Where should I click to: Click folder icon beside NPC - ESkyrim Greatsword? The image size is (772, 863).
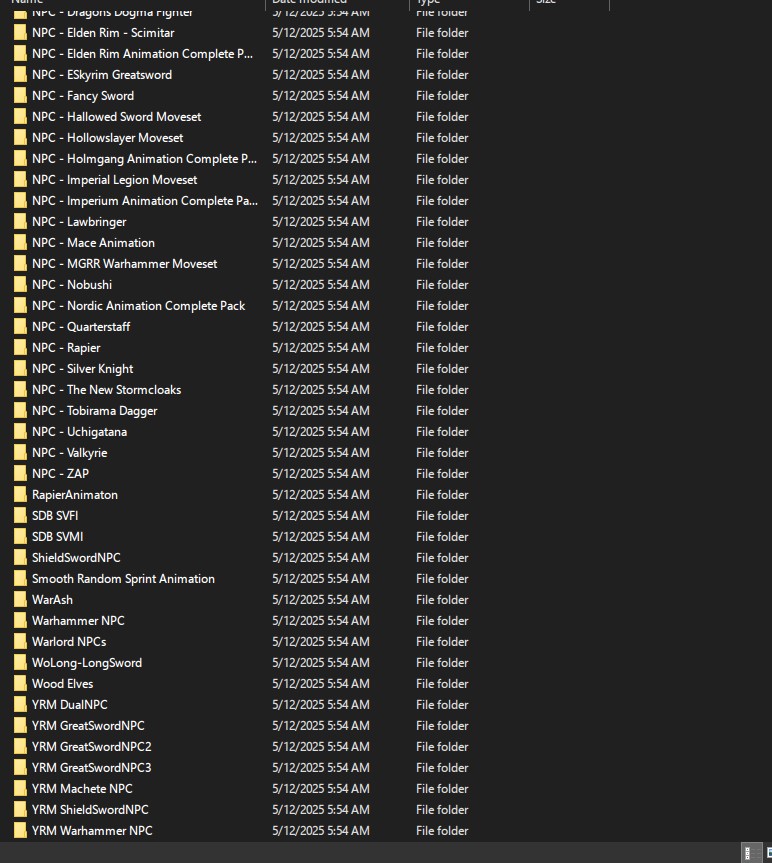click(20, 75)
